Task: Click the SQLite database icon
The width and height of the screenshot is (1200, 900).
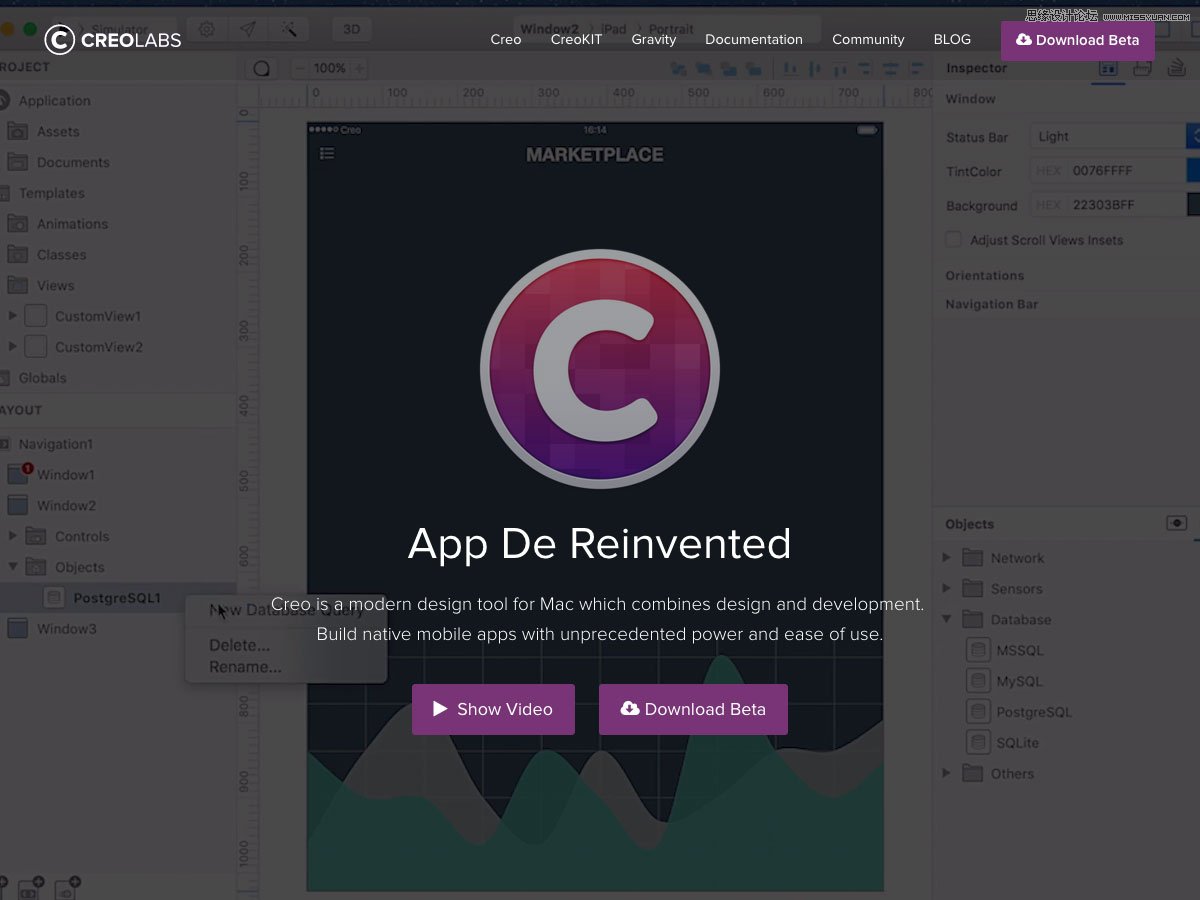Action: [978, 743]
